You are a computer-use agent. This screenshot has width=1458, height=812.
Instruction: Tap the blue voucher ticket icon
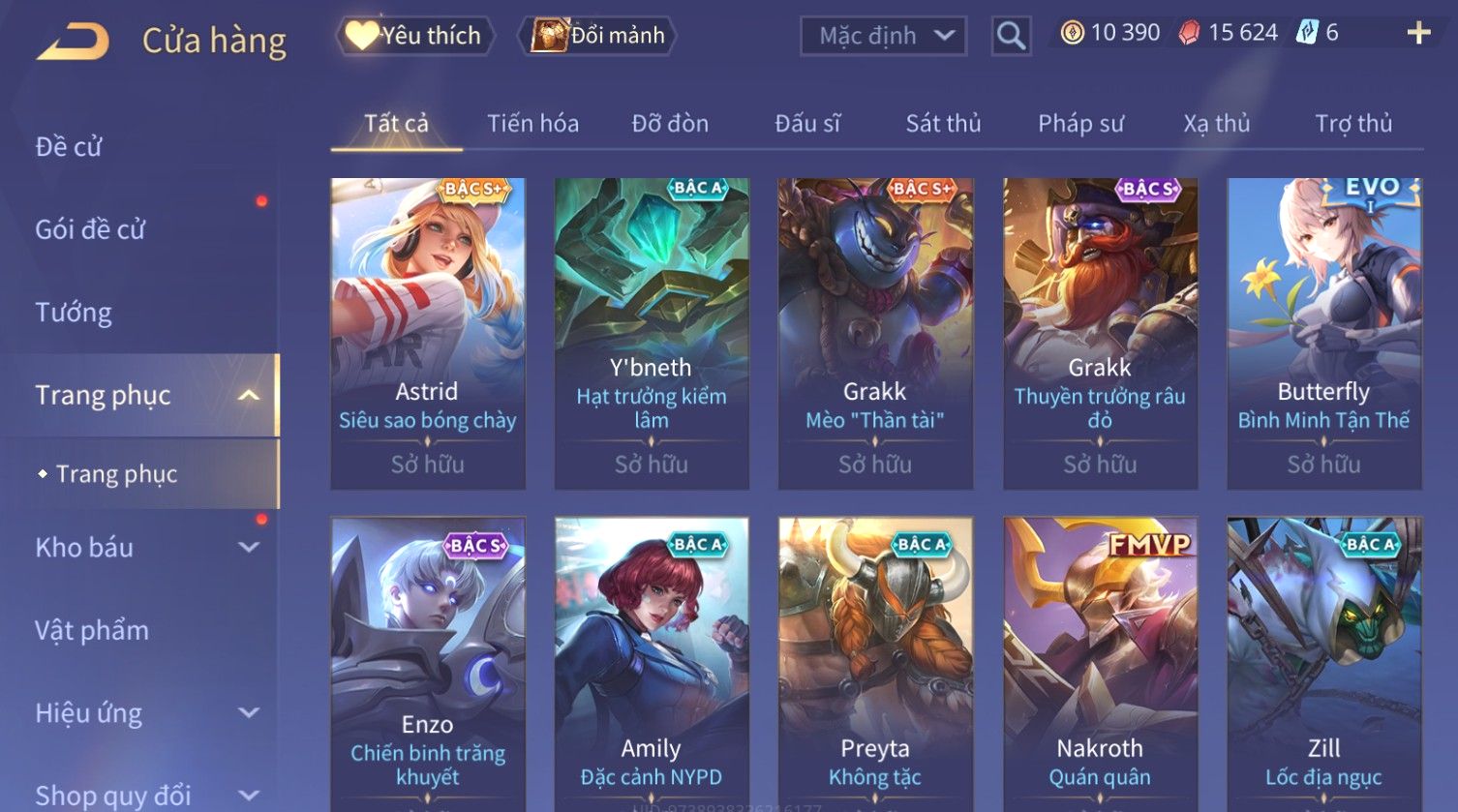tap(1307, 33)
